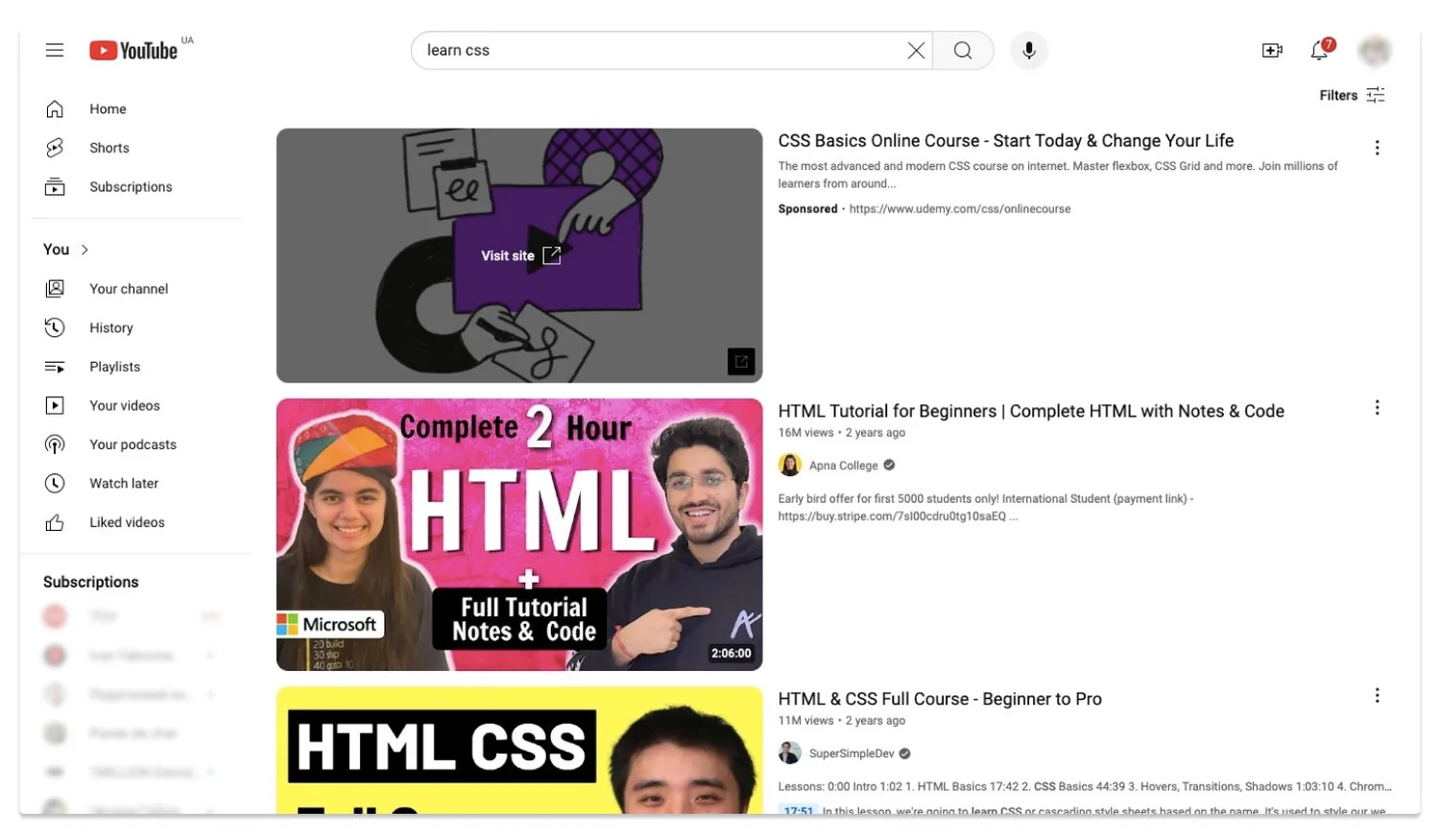Screen dimensions: 1440x840
Task: Open options menu for the SuperSimpleDev video
Action: click(x=1377, y=695)
